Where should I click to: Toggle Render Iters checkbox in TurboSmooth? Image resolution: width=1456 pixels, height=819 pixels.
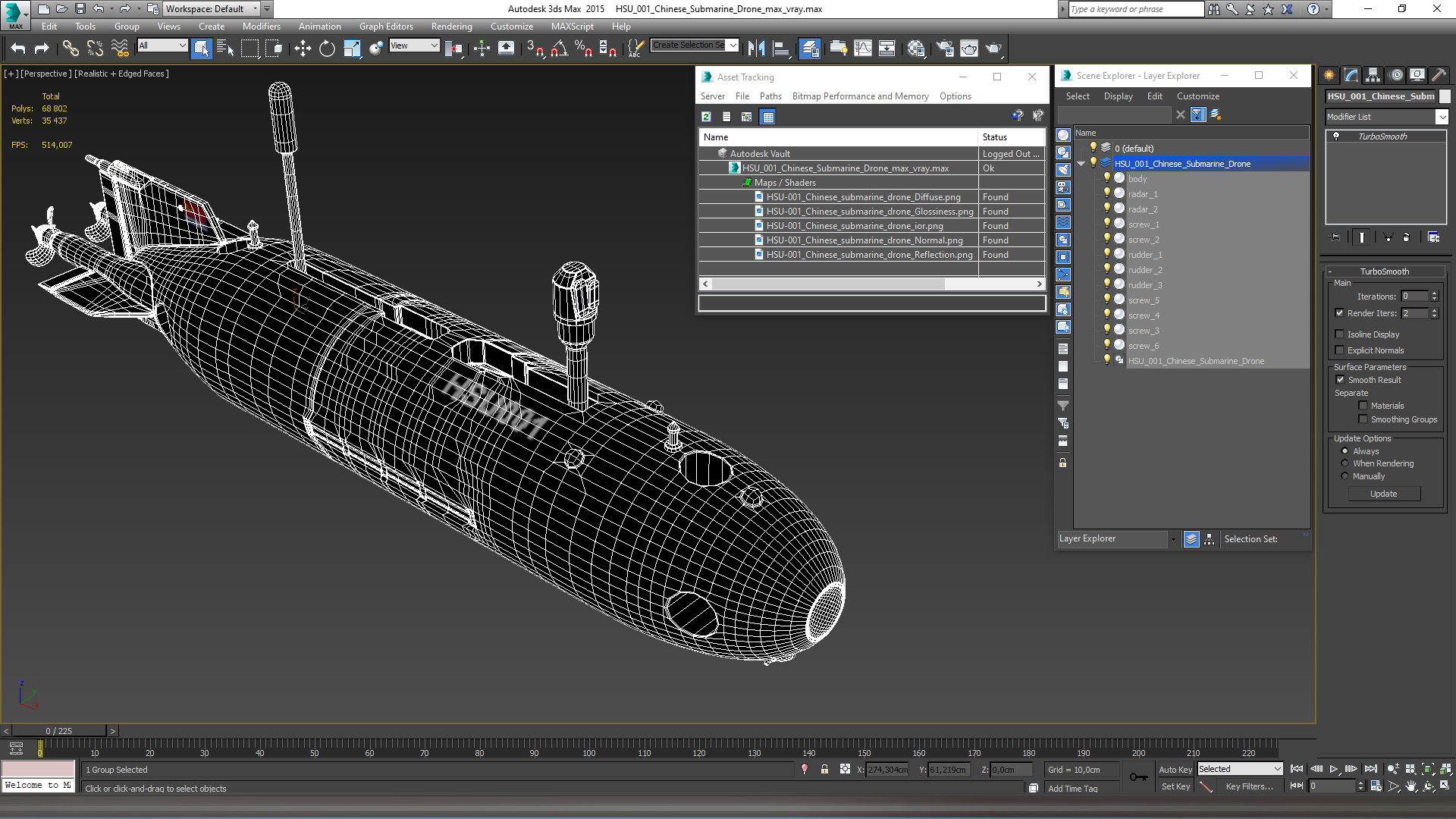pos(1339,313)
